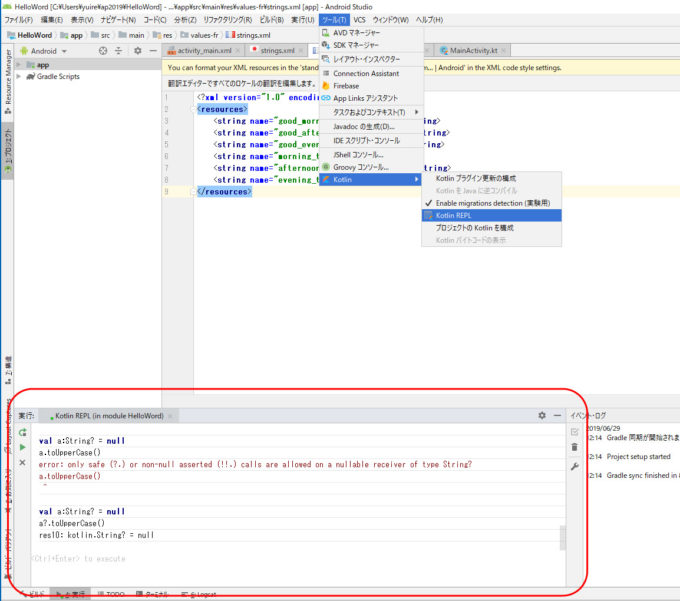Open the Run menu

[x=303, y=20]
